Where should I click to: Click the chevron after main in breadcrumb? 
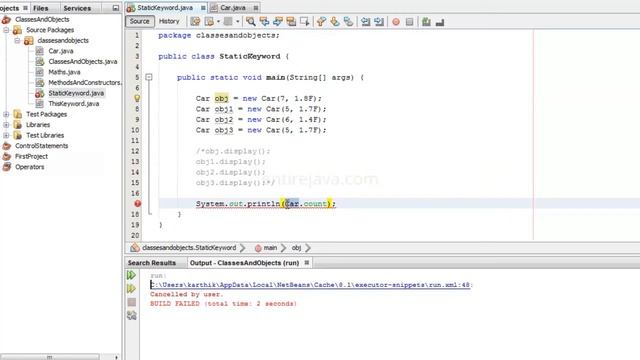tap(283, 248)
